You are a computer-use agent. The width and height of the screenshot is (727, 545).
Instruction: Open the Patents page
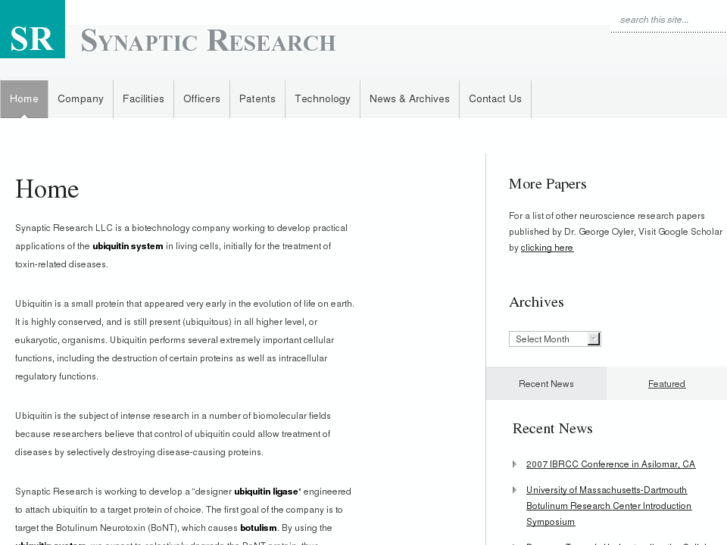coord(257,99)
